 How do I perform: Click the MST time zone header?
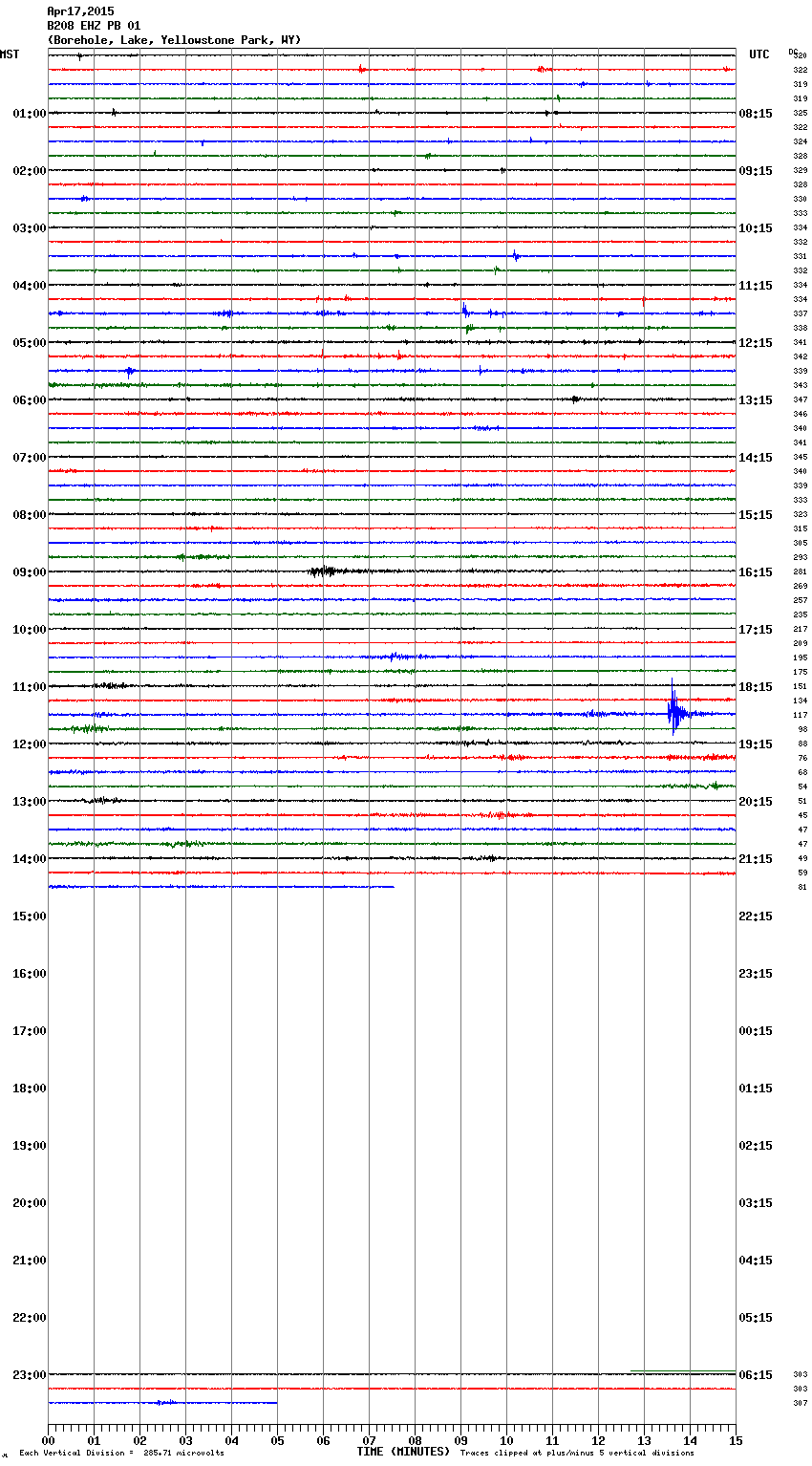10,54
